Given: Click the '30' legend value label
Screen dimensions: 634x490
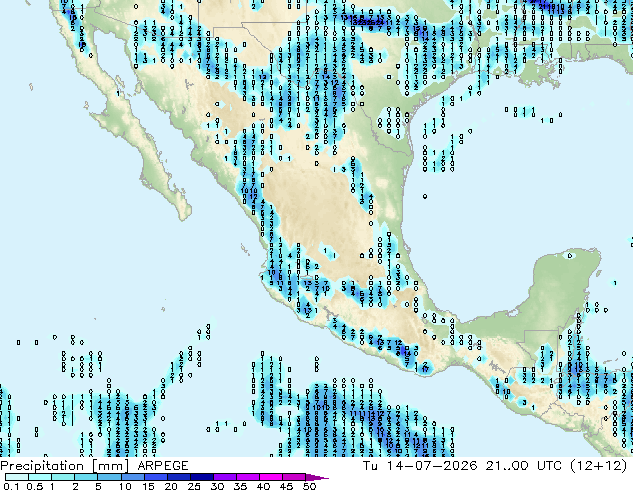Looking at the screenshot, I should [x=218, y=486].
